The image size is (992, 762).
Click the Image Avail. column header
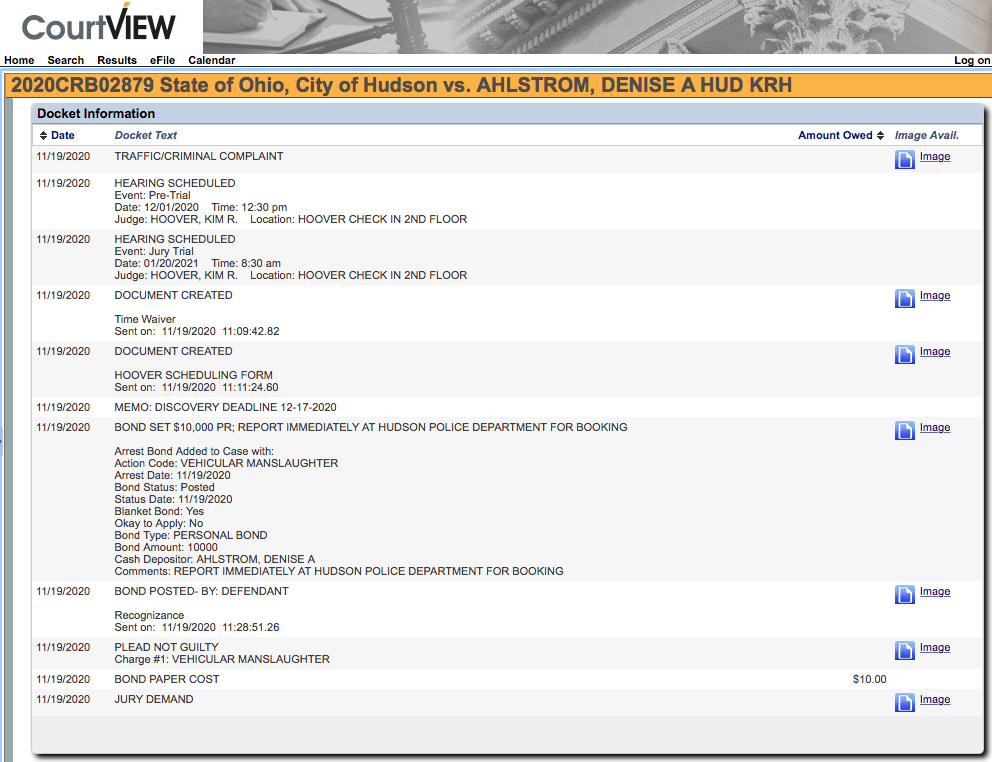[x=927, y=135]
